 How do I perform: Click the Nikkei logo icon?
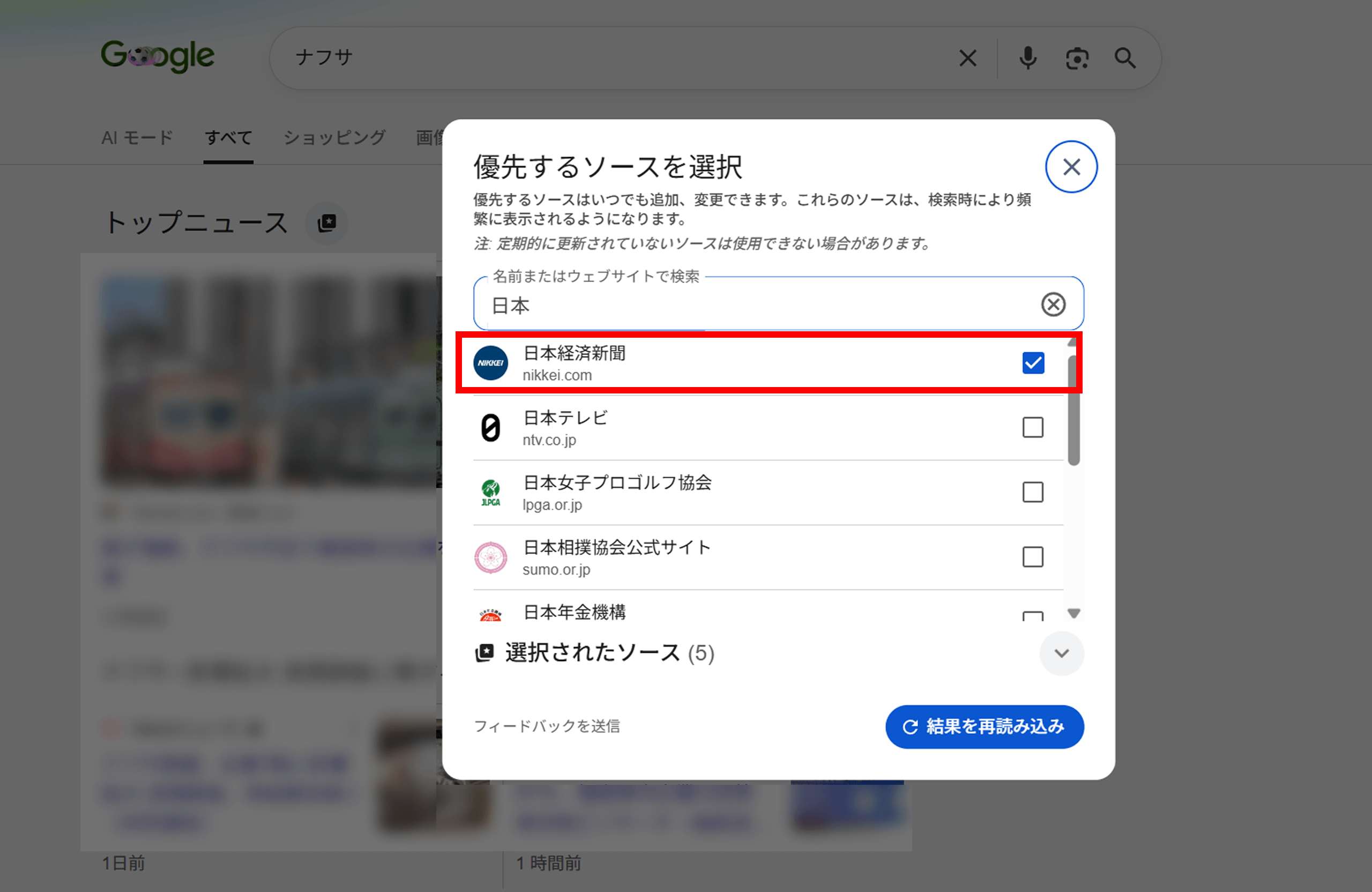tap(490, 363)
